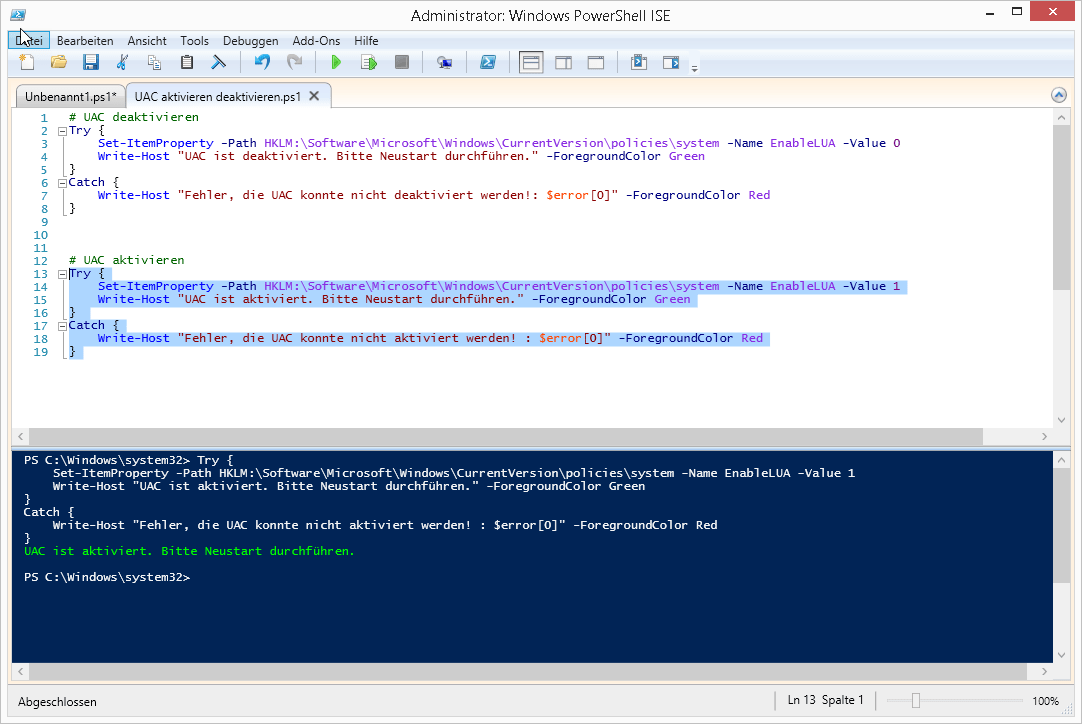Open the Debuggen menu

point(251,41)
